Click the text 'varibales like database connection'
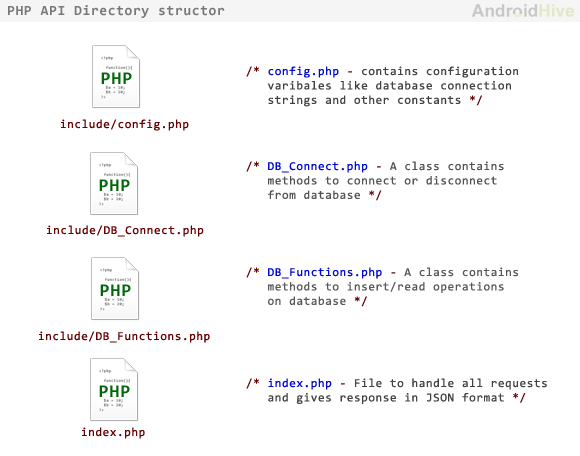The height and width of the screenshot is (456, 580). (x=390, y=86)
